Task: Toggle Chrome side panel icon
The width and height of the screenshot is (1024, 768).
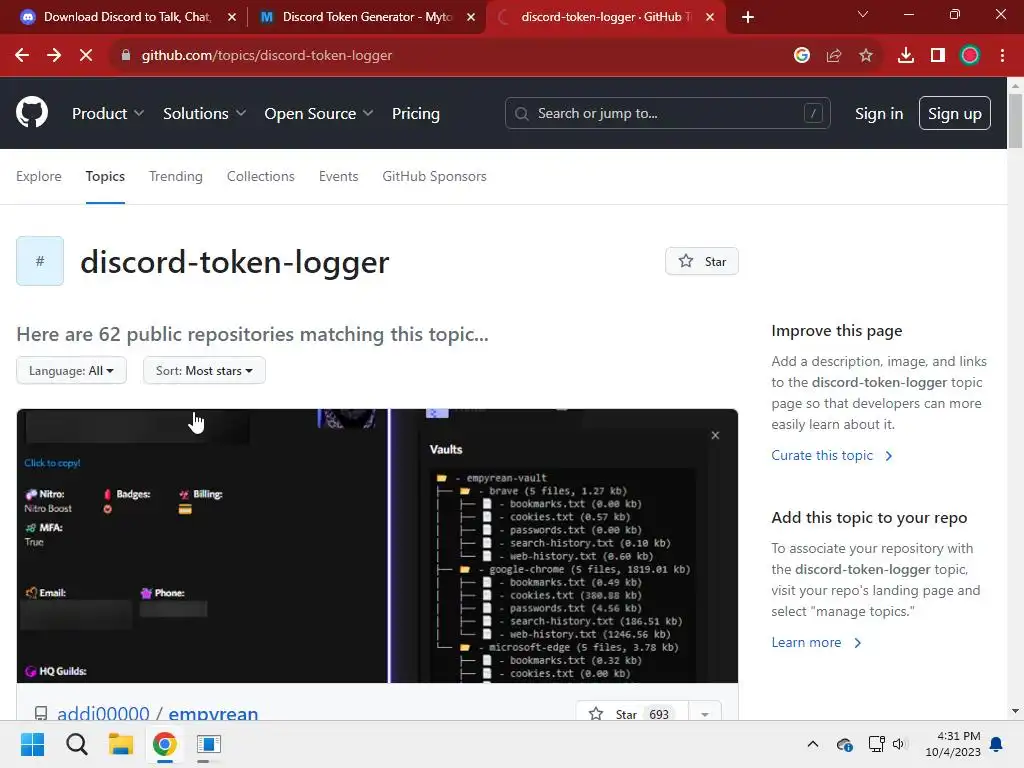Action: coord(938,56)
